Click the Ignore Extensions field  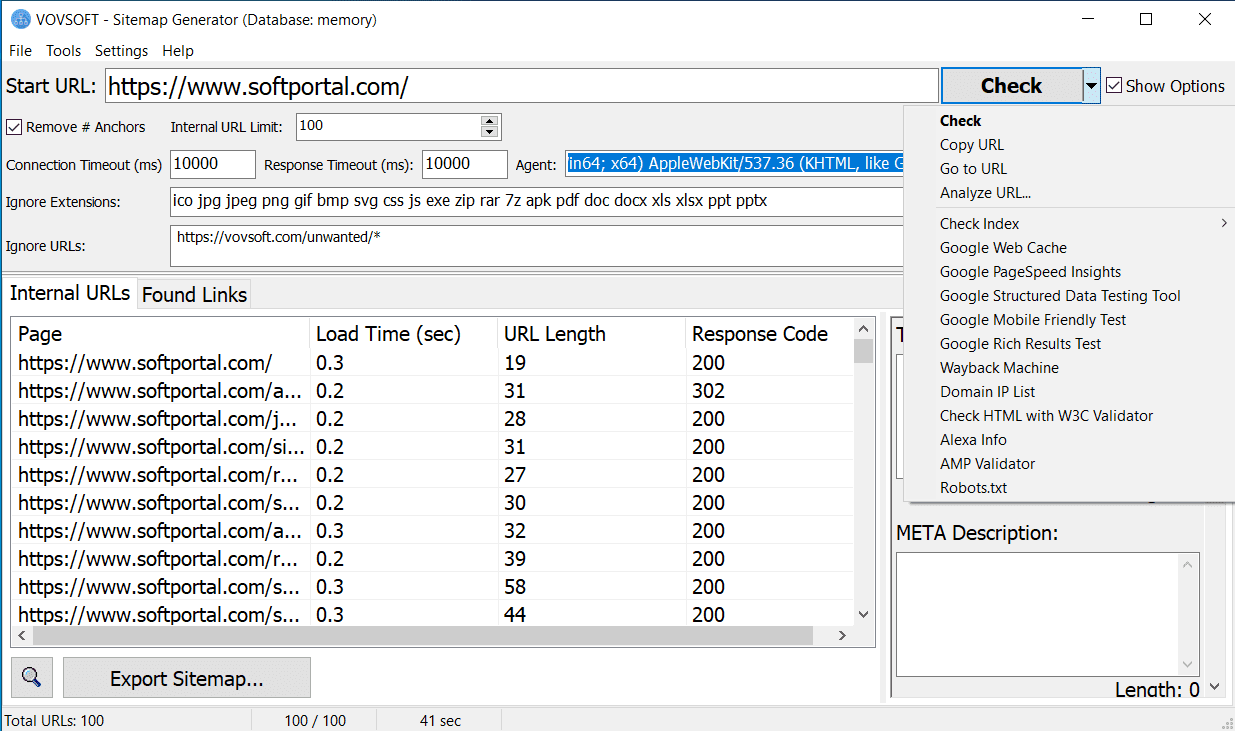pyautogui.click(x=536, y=201)
